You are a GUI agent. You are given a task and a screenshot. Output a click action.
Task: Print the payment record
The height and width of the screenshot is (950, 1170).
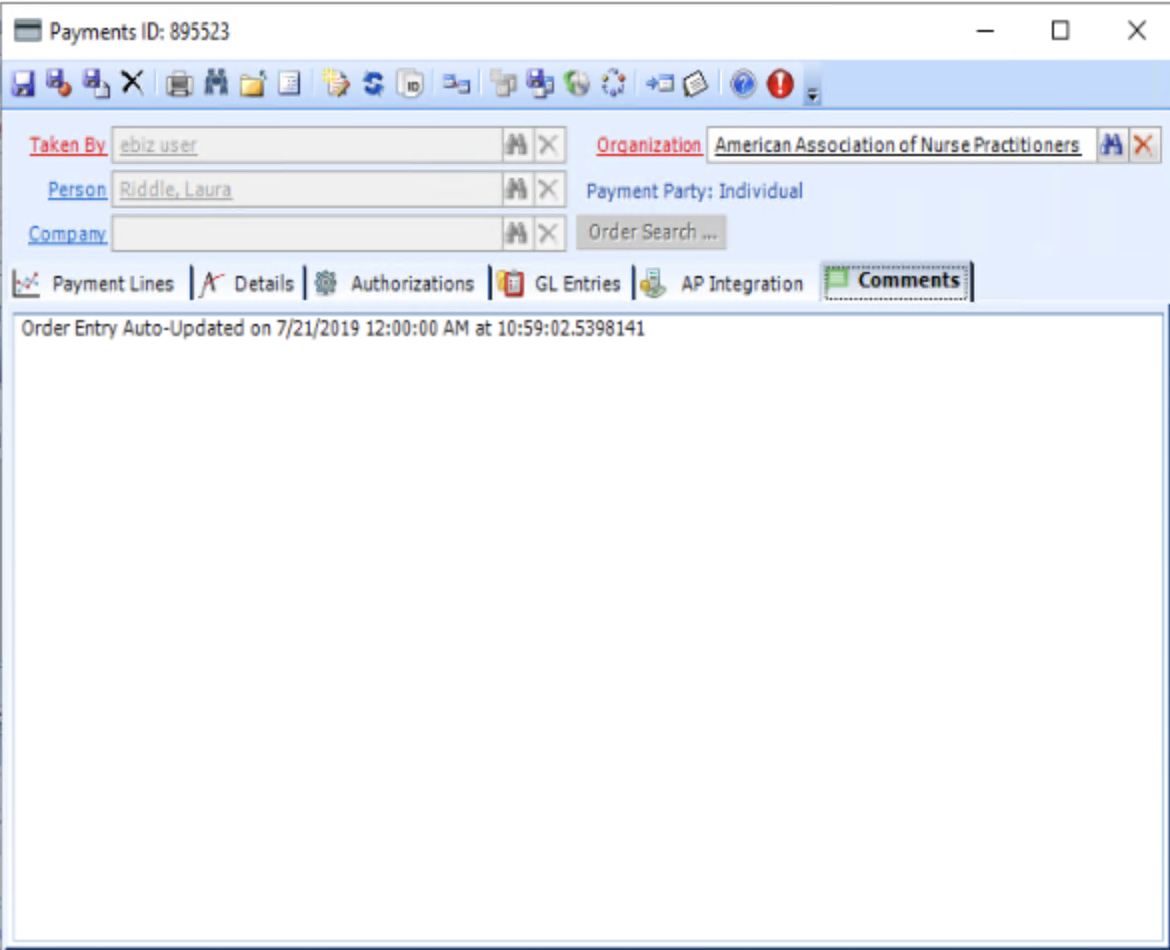[x=180, y=85]
